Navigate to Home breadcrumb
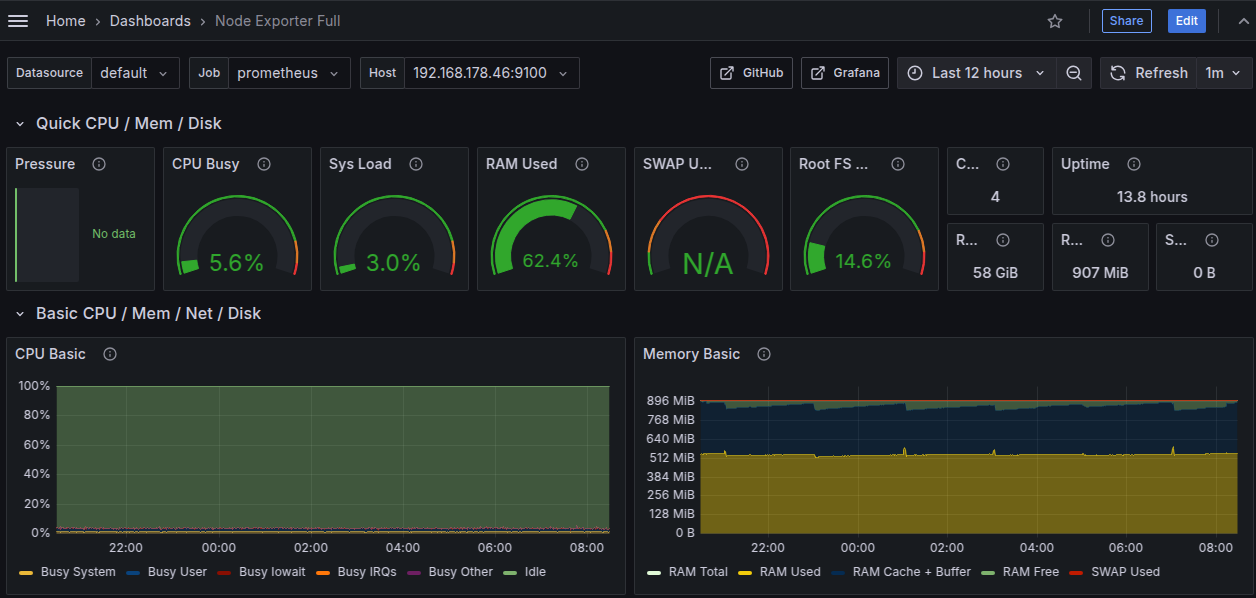Screen dimensions: 1256x598 tap(65, 21)
